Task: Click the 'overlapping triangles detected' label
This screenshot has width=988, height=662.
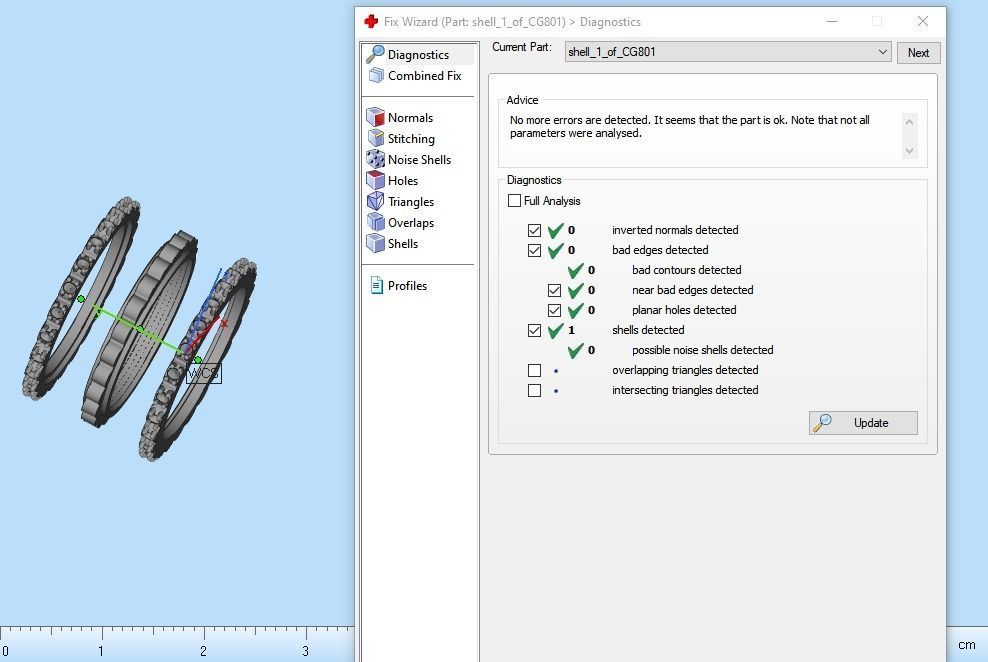Action: click(685, 370)
